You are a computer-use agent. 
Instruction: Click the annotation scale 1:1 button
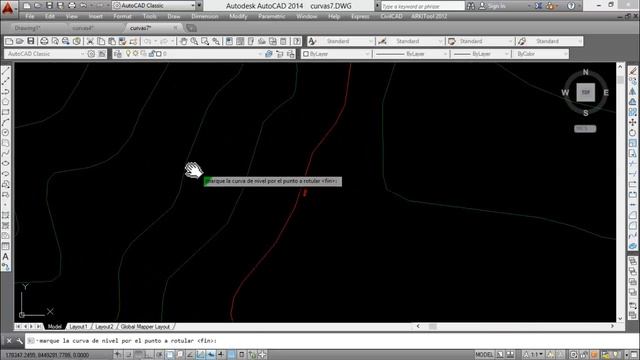(x=533, y=355)
